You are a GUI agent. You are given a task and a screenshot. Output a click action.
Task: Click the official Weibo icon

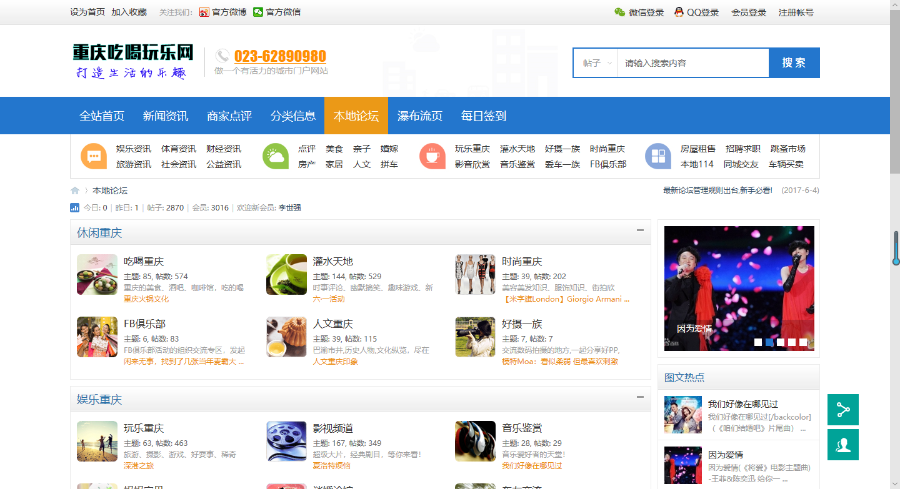[x=204, y=12]
